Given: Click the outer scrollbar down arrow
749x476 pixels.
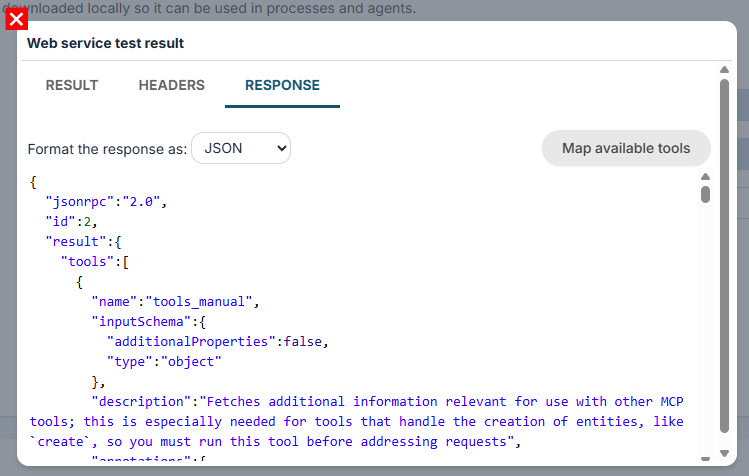Looking at the screenshot, I should point(724,453).
